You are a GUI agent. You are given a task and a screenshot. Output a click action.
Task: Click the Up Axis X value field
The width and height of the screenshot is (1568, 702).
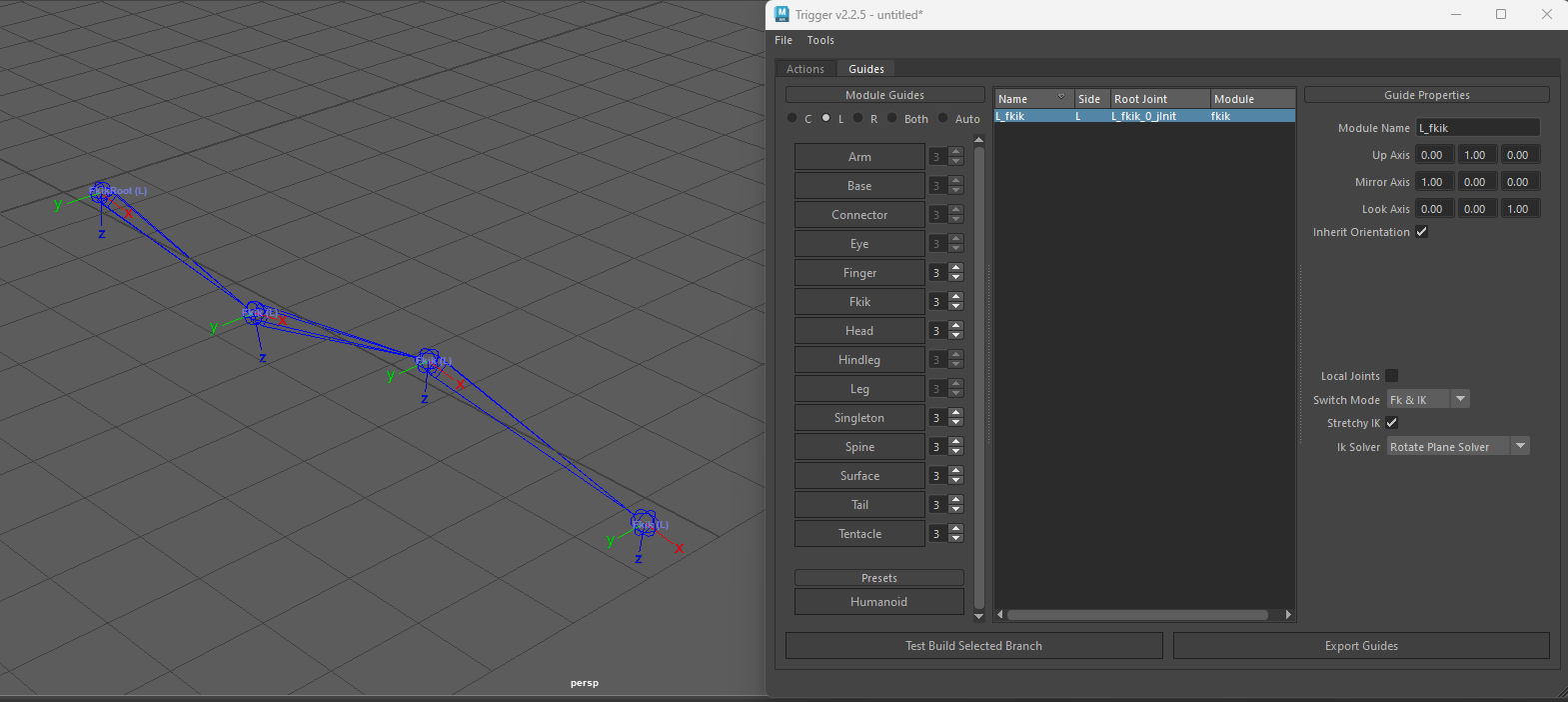pos(1433,155)
